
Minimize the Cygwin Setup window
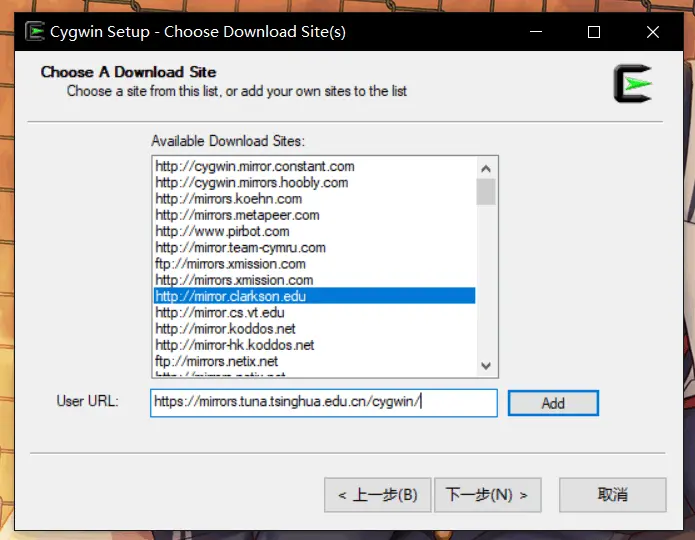[x=536, y=32]
